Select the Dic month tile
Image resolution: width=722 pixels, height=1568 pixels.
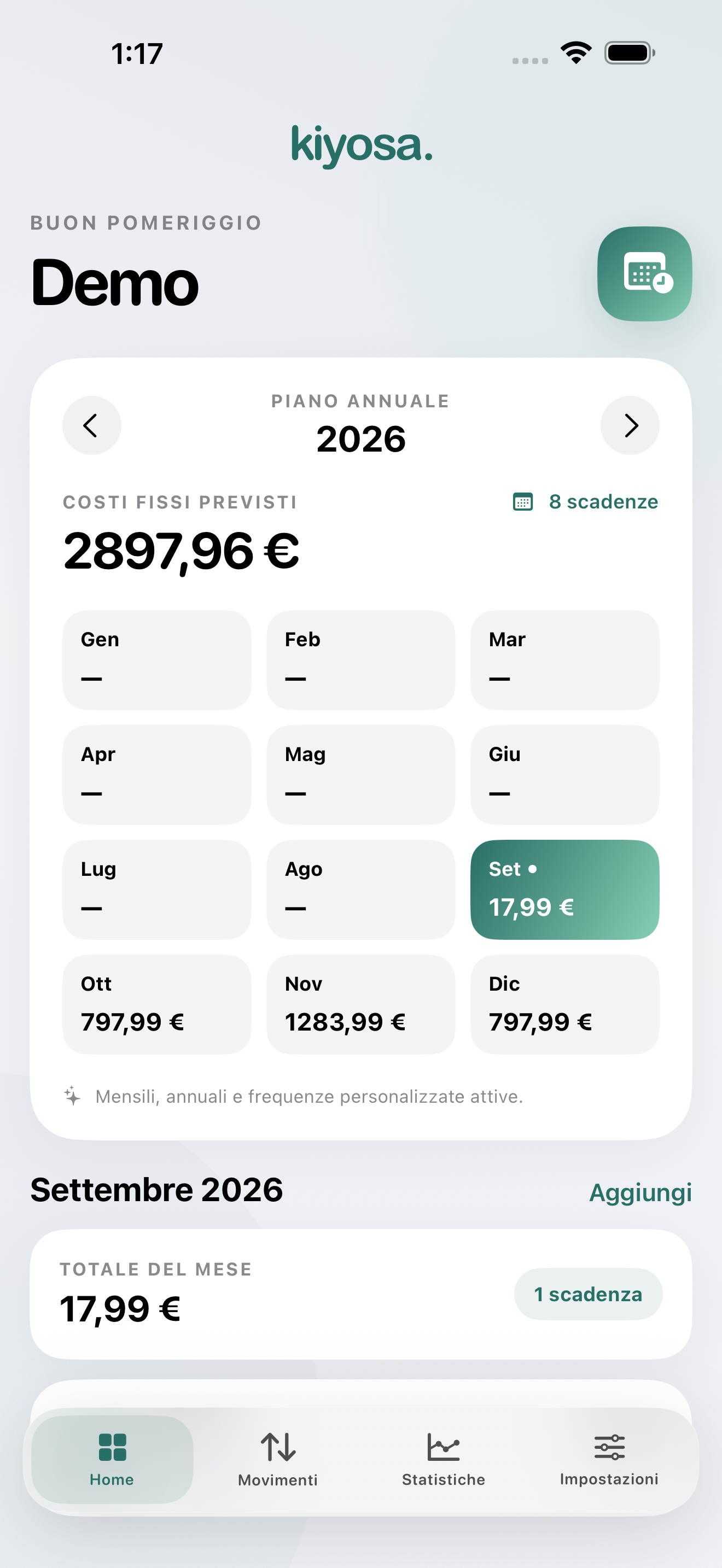[x=565, y=1004]
